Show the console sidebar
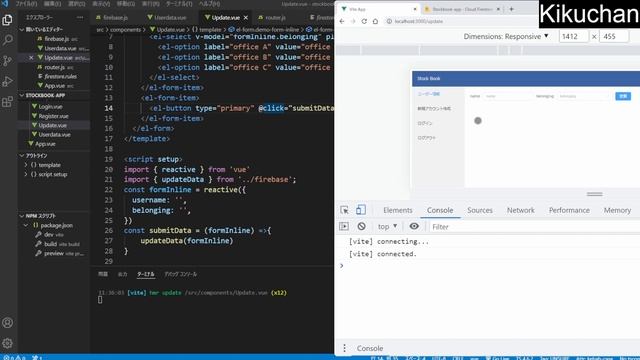640x360 pixels. pos(344,227)
